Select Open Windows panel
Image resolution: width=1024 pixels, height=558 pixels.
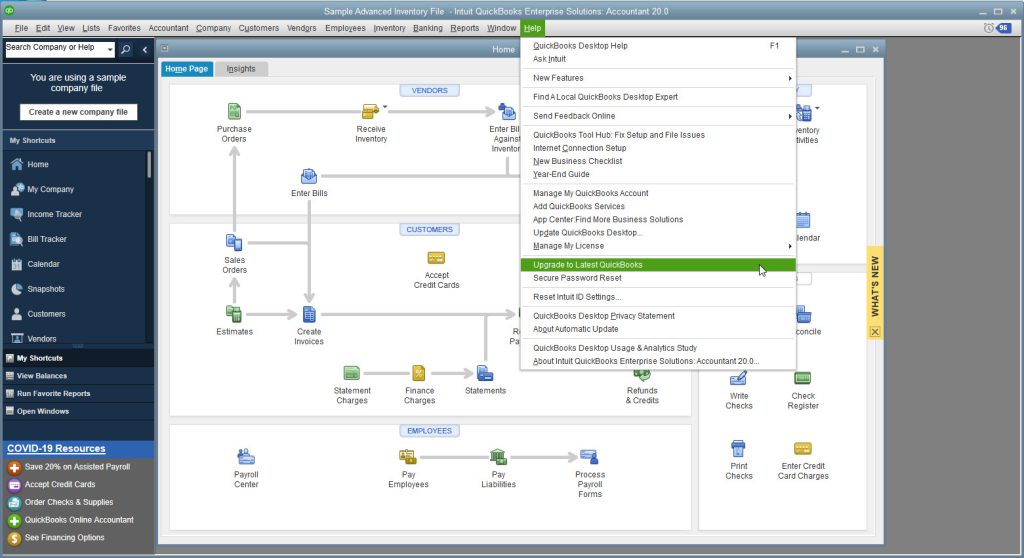(x=78, y=411)
